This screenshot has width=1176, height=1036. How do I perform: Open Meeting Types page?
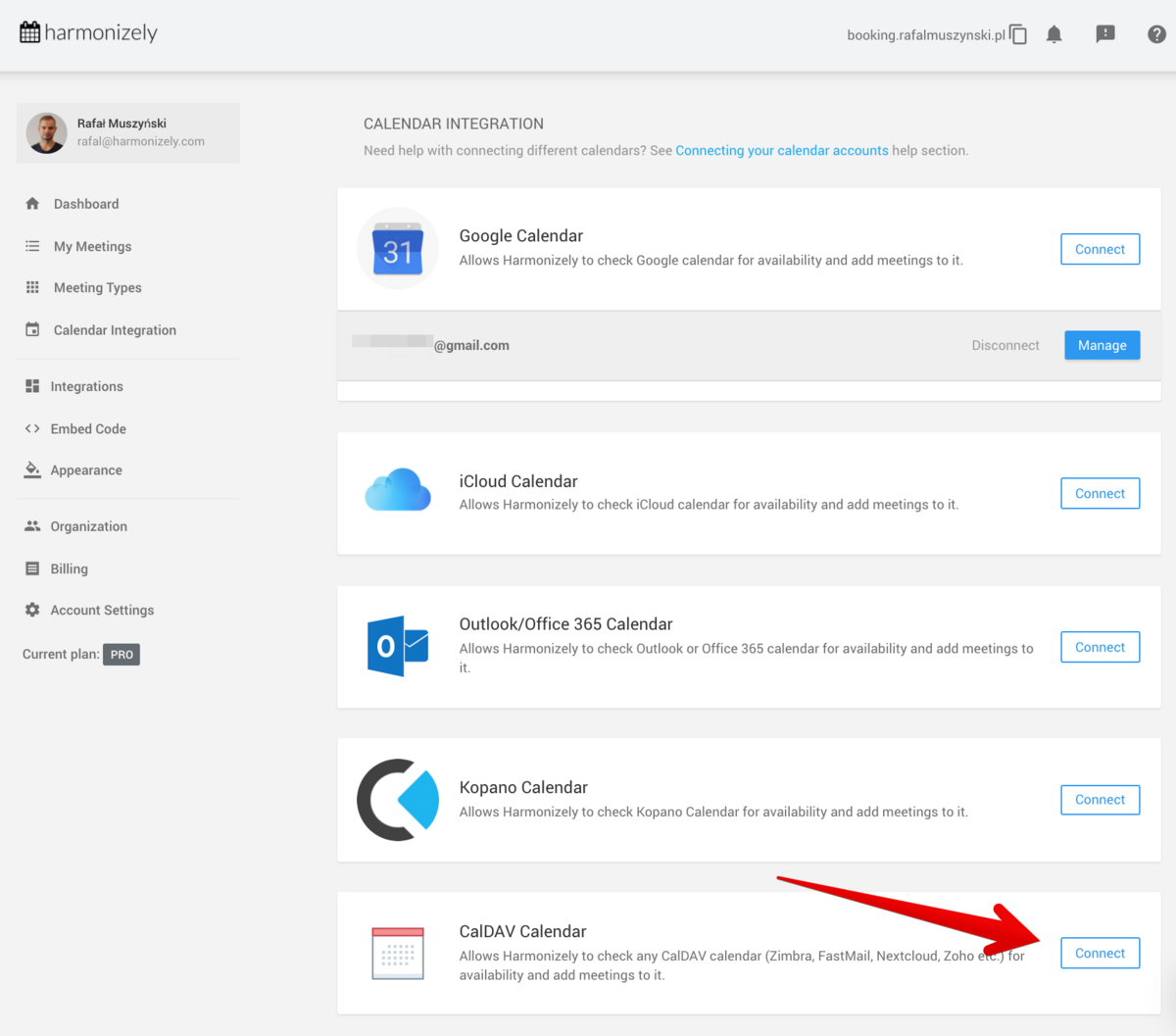point(97,287)
